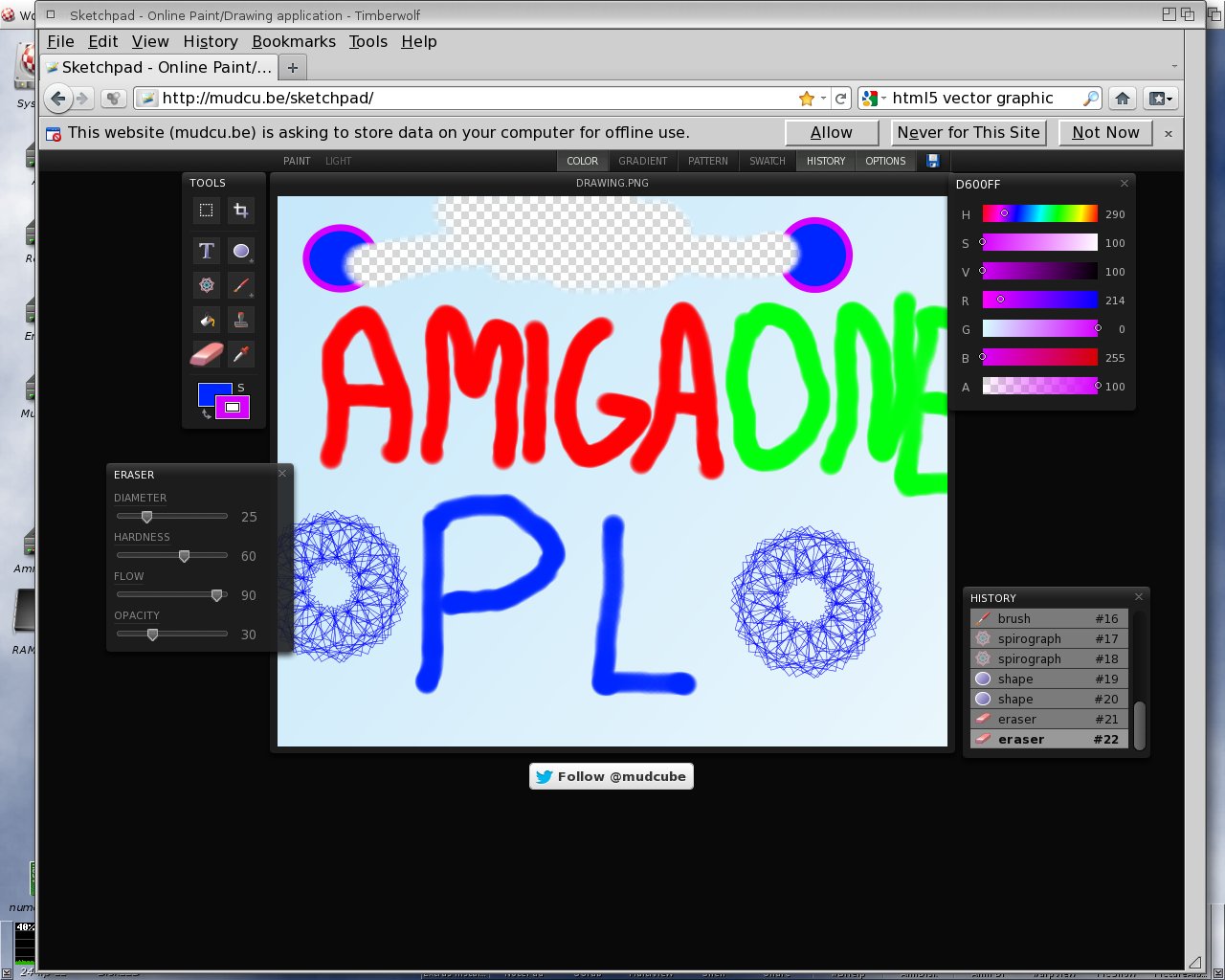Select the Eyedropper color picker tool
1225x980 pixels.
(241, 354)
